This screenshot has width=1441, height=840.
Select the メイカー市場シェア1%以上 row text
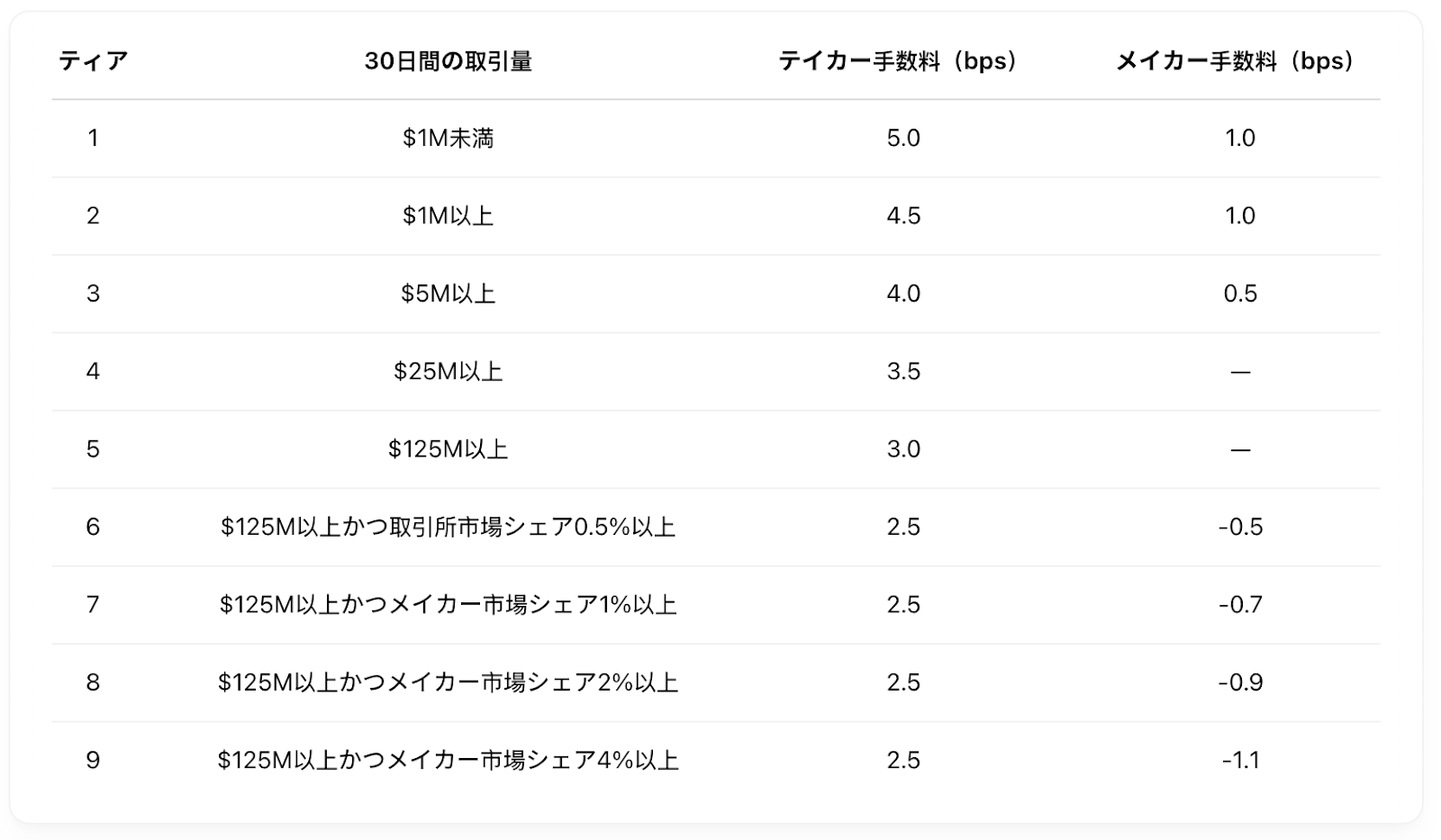click(449, 604)
